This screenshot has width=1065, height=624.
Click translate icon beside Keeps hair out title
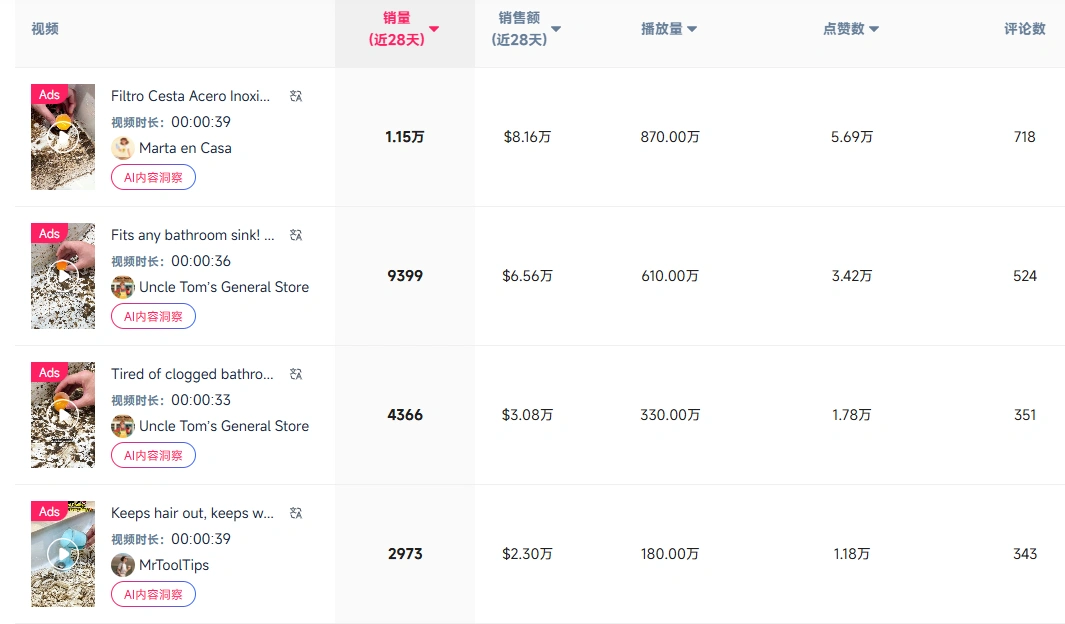[x=295, y=513]
